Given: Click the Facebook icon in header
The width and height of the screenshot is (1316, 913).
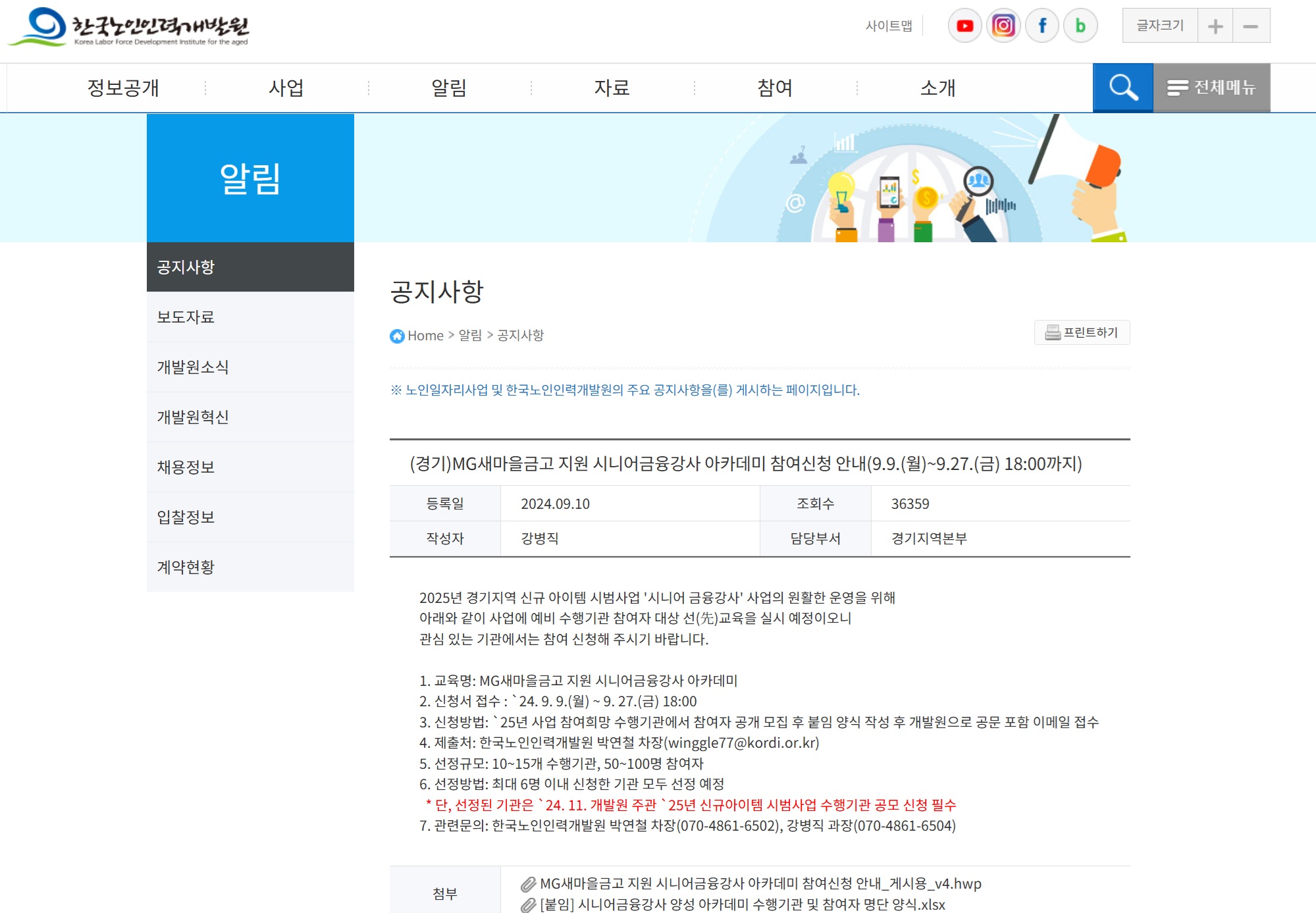Looking at the screenshot, I should point(1042,26).
